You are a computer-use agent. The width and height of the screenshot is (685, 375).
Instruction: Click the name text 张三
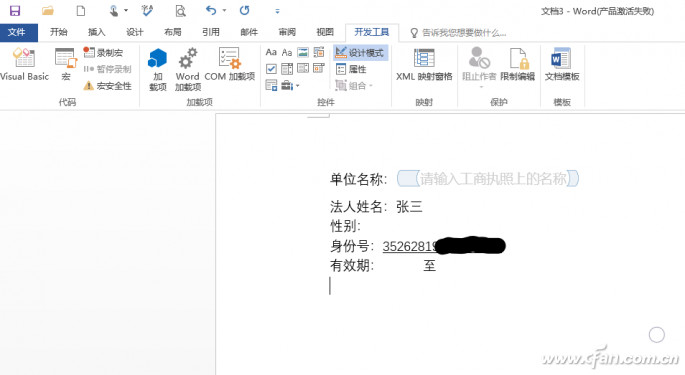tap(409, 206)
